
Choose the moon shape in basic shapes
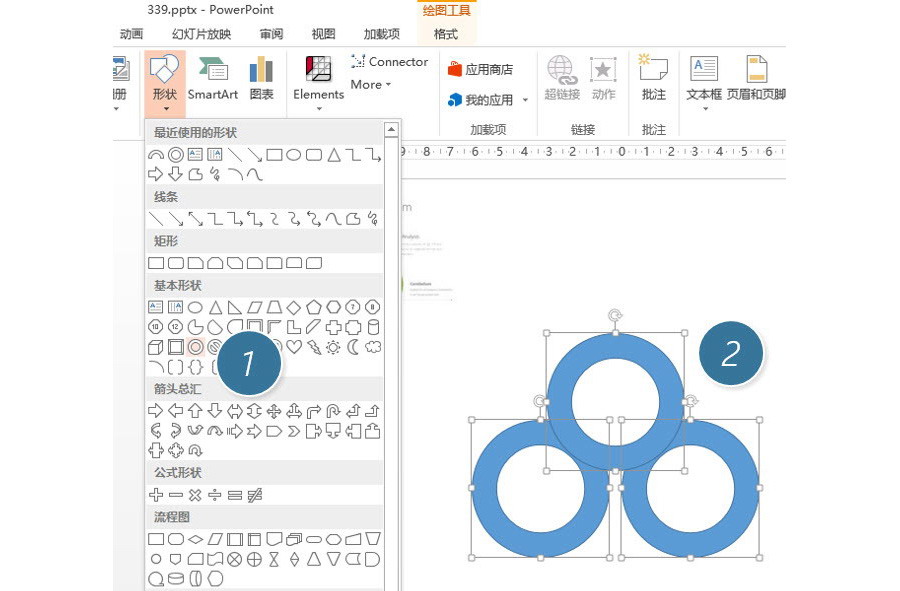coord(352,347)
